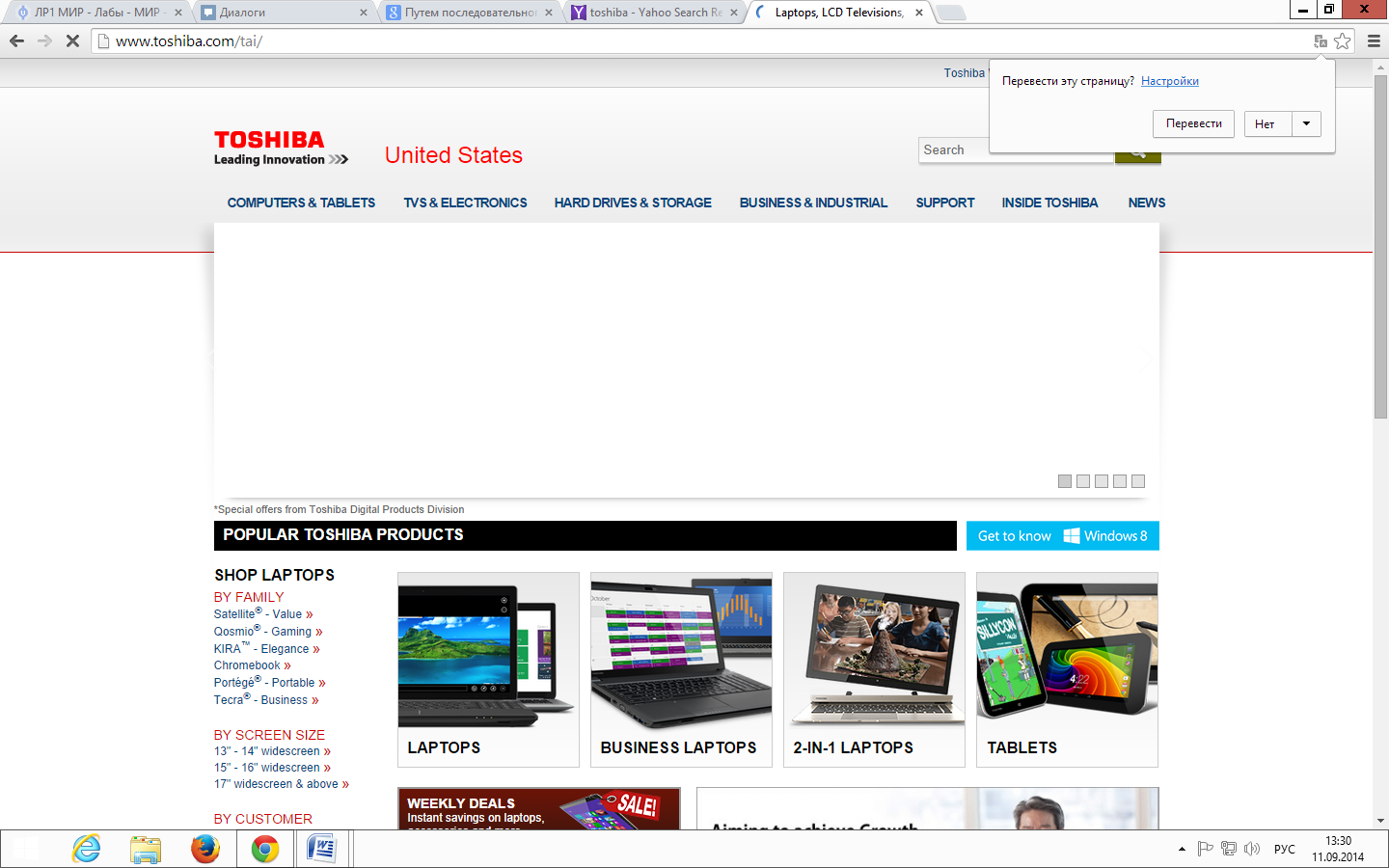The width and height of the screenshot is (1389, 868).
Task: Stop the page from loading
Action: (72, 41)
